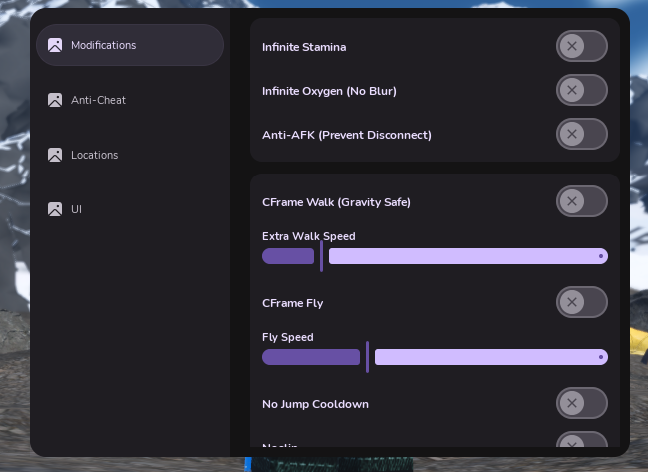
Task: Select the Modifications tab label
Action: point(104,45)
